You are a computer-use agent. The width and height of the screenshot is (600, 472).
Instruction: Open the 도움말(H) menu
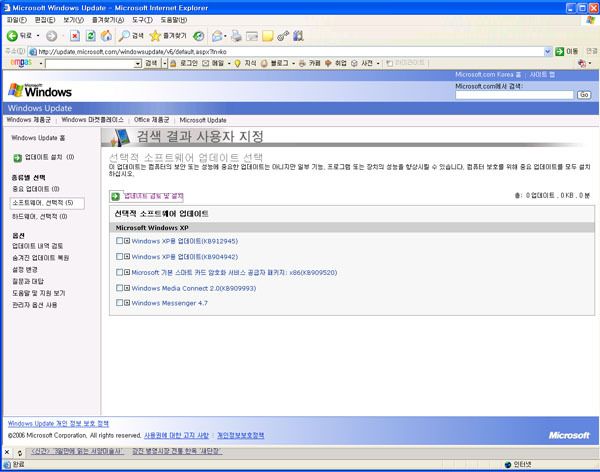pyautogui.click(x=174, y=20)
